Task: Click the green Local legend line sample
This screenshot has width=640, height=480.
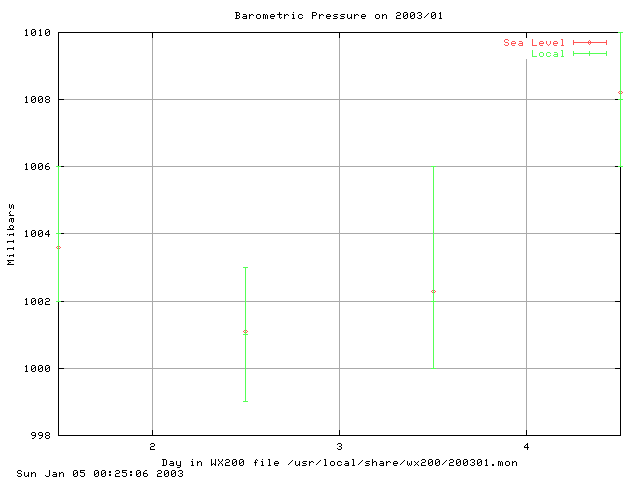Action: pyautogui.click(x=590, y=53)
